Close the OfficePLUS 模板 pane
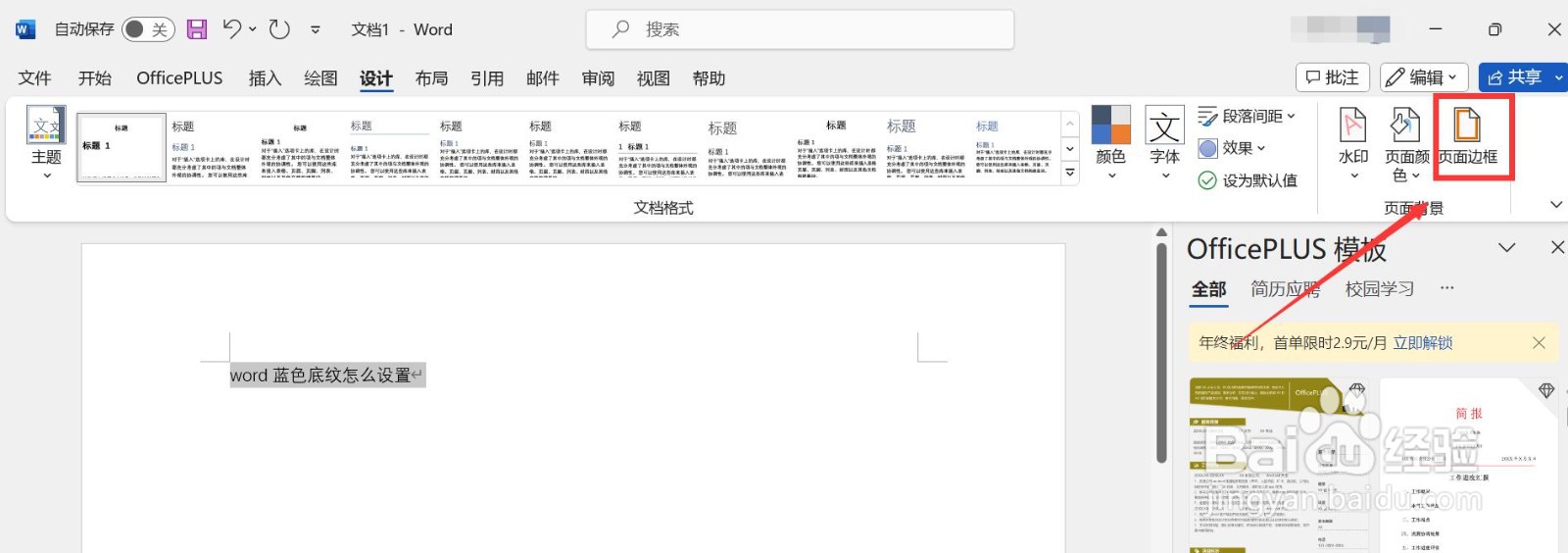 (1557, 248)
